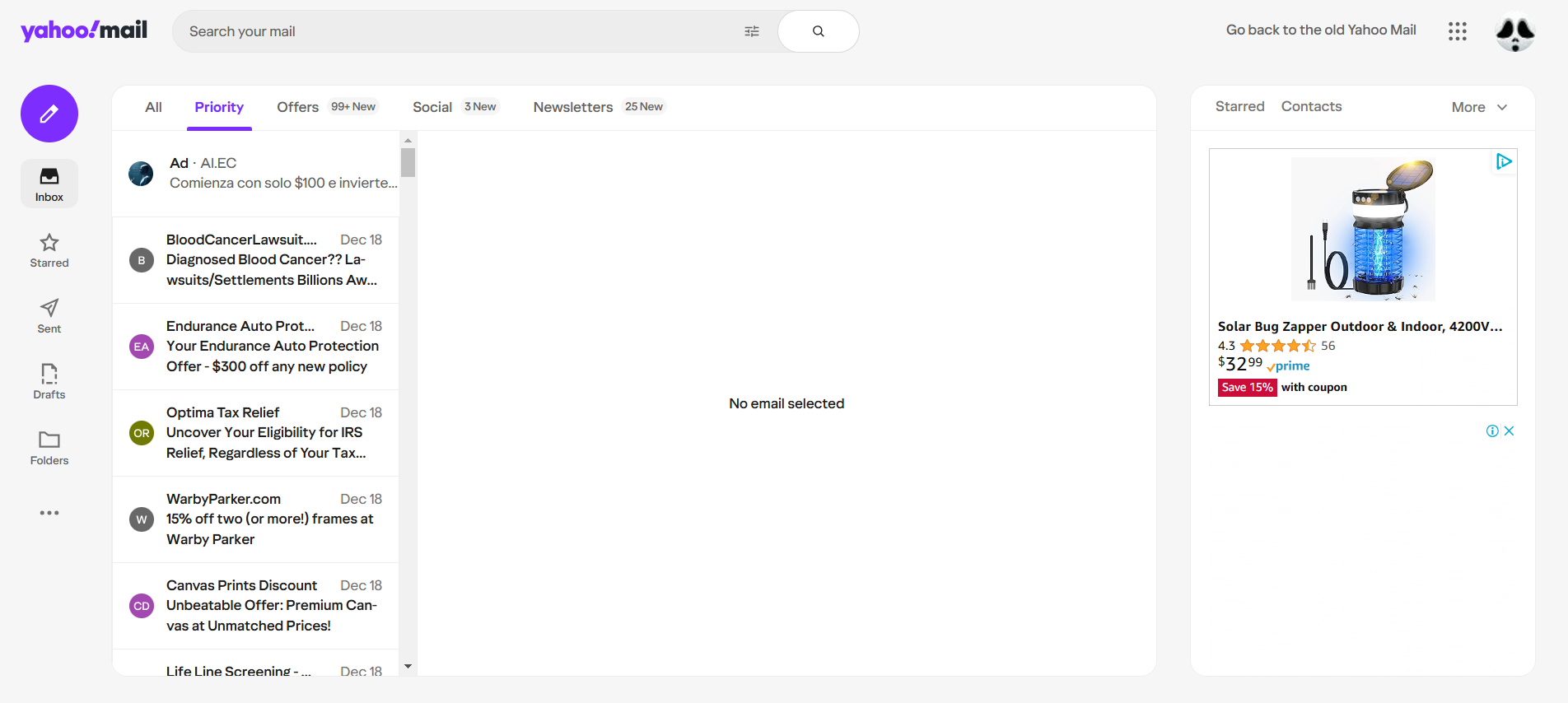Click the profile avatar picture
This screenshot has height=703, width=1568.
click(x=1514, y=32)
